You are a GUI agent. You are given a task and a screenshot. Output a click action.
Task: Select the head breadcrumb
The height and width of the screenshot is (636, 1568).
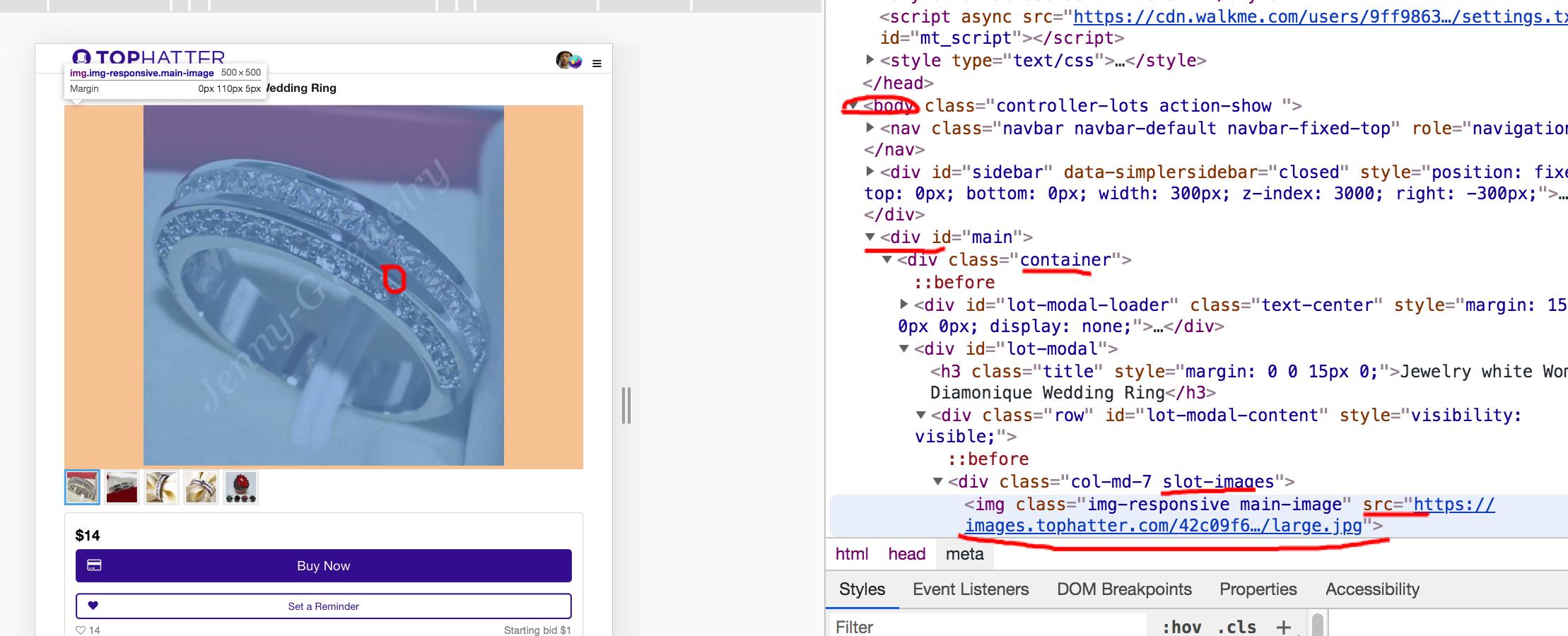(907, 554)
